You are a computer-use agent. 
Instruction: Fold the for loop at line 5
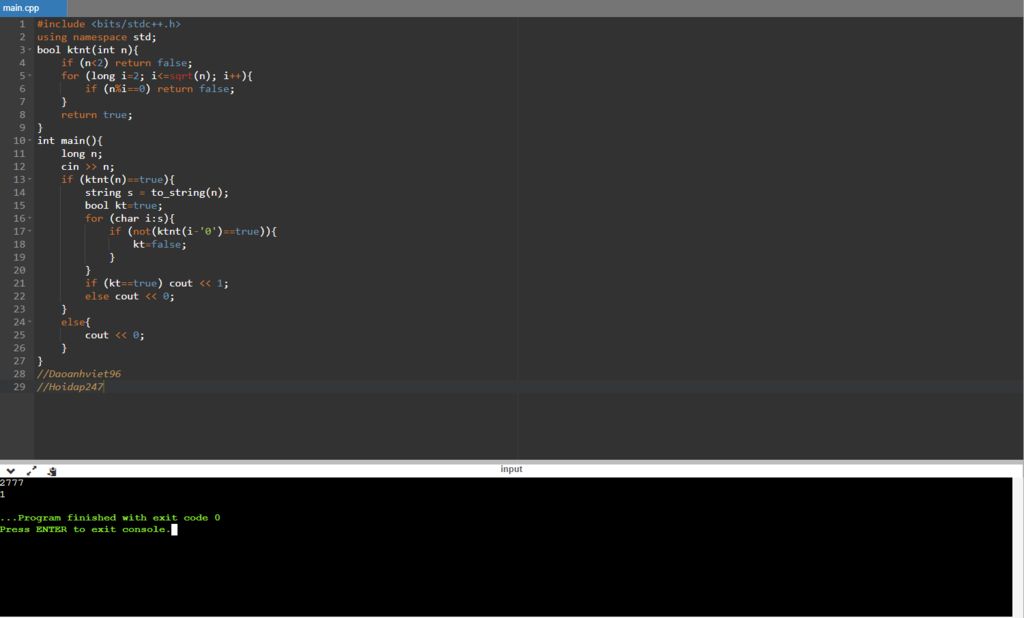coord(30,76)
